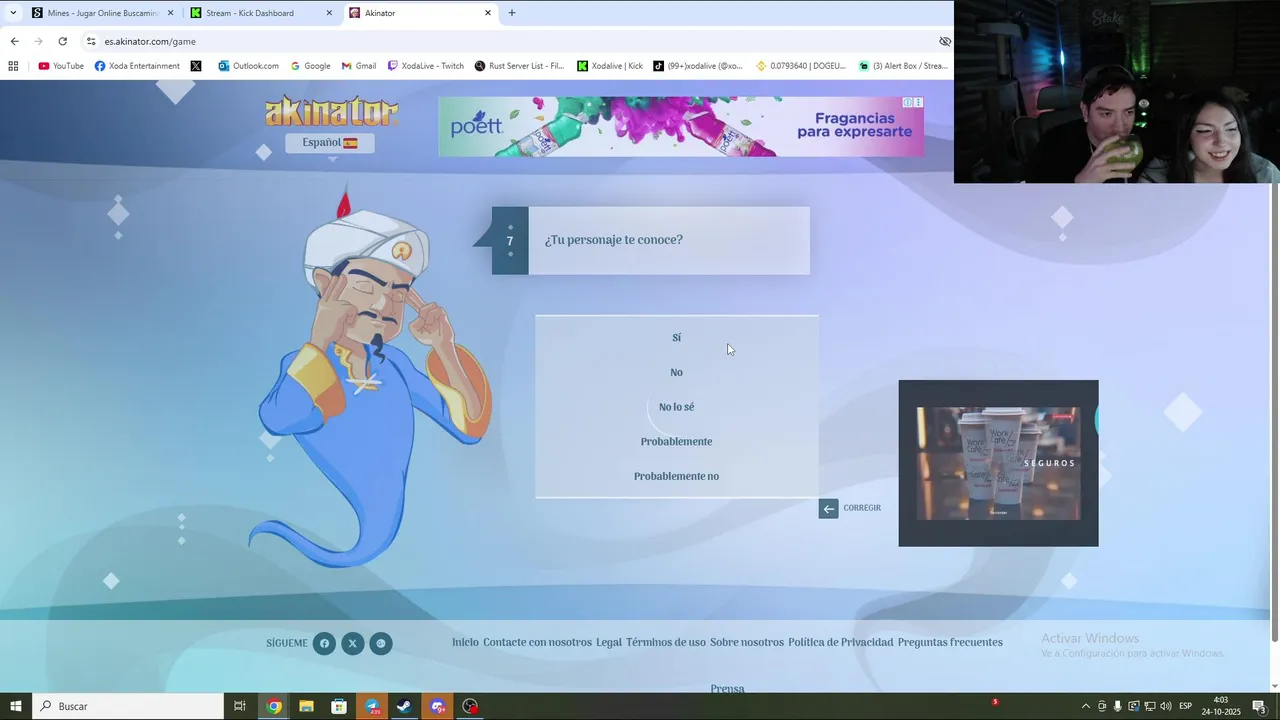Choose the 'No lo sé' answer
This screenshot has width=1280, height=720.
[676, 407]
